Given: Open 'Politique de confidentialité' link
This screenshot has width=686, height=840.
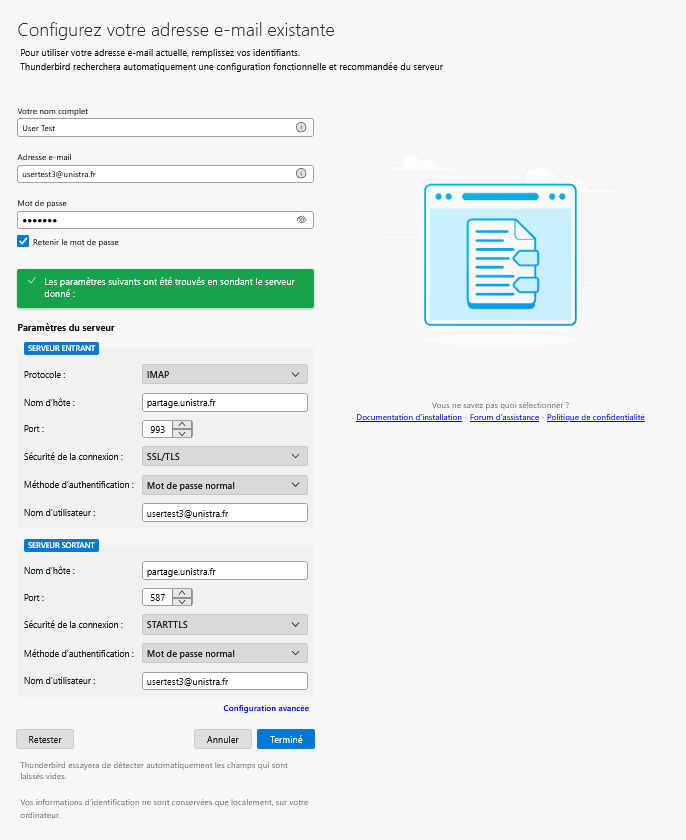Looking at the screenshot, I should pyautogui.click(x=595, y=417).
